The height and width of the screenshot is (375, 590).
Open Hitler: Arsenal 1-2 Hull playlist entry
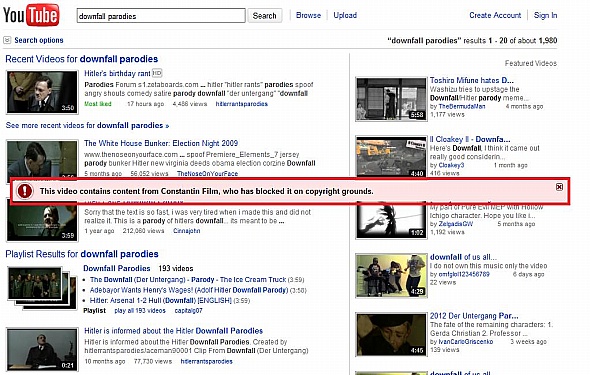[x=160, y=301]
